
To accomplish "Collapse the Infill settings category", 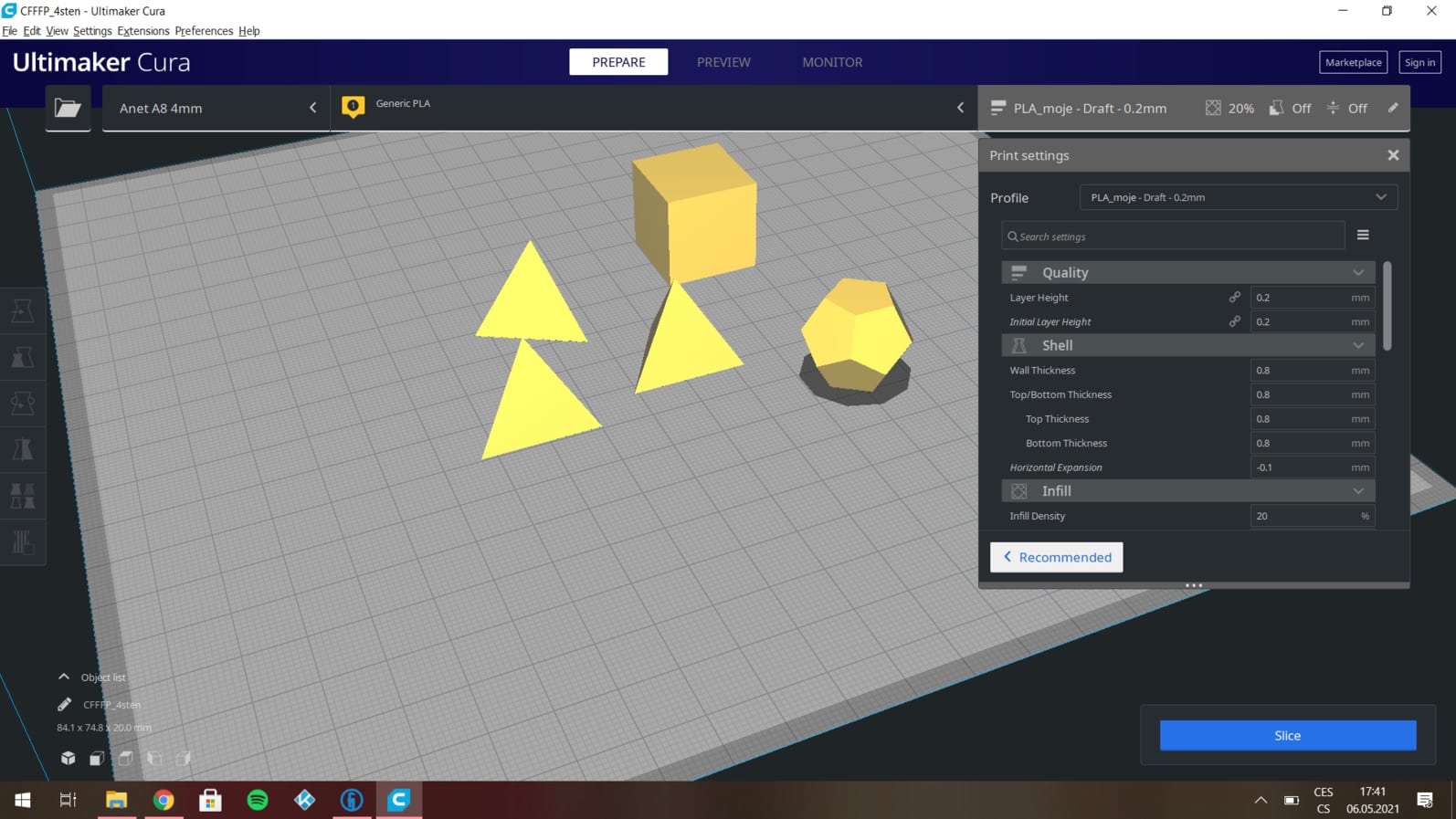I will [1187, 491].
